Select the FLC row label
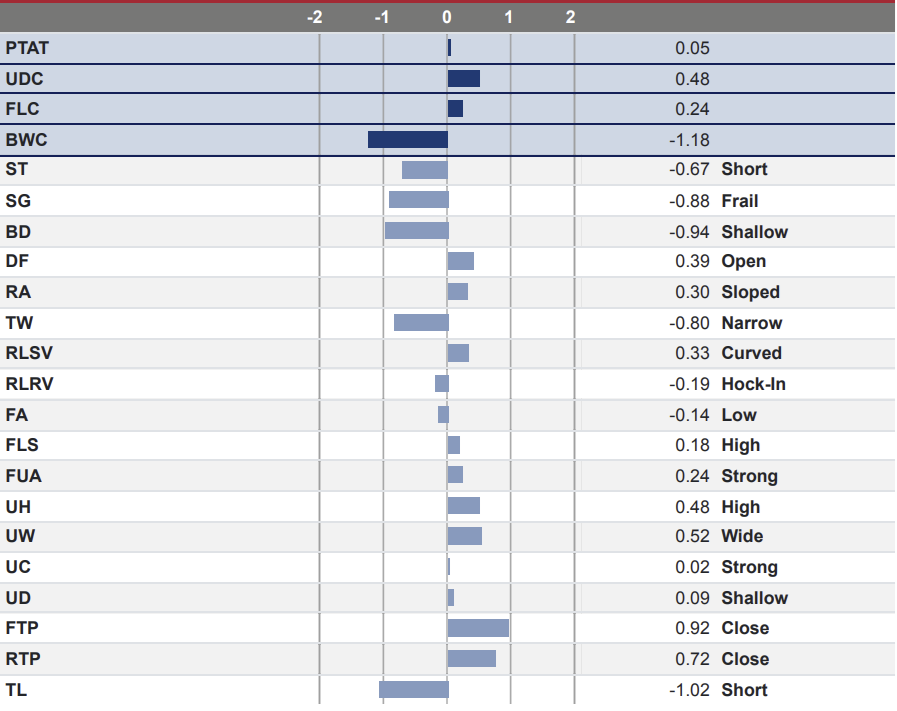The height and width of the screenshot is (711, 897). coord(23,109)
